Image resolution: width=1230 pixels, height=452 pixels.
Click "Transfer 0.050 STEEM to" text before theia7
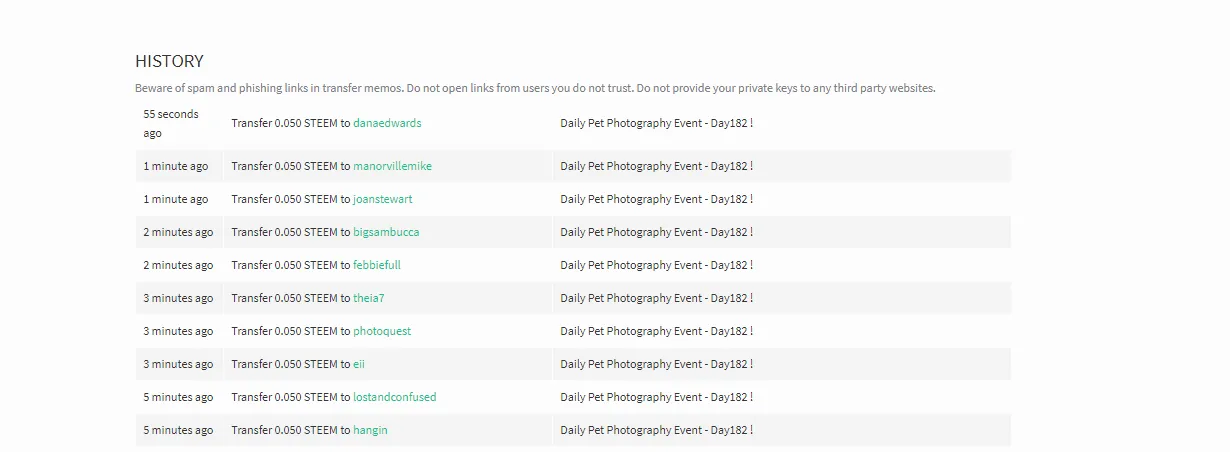290,298
